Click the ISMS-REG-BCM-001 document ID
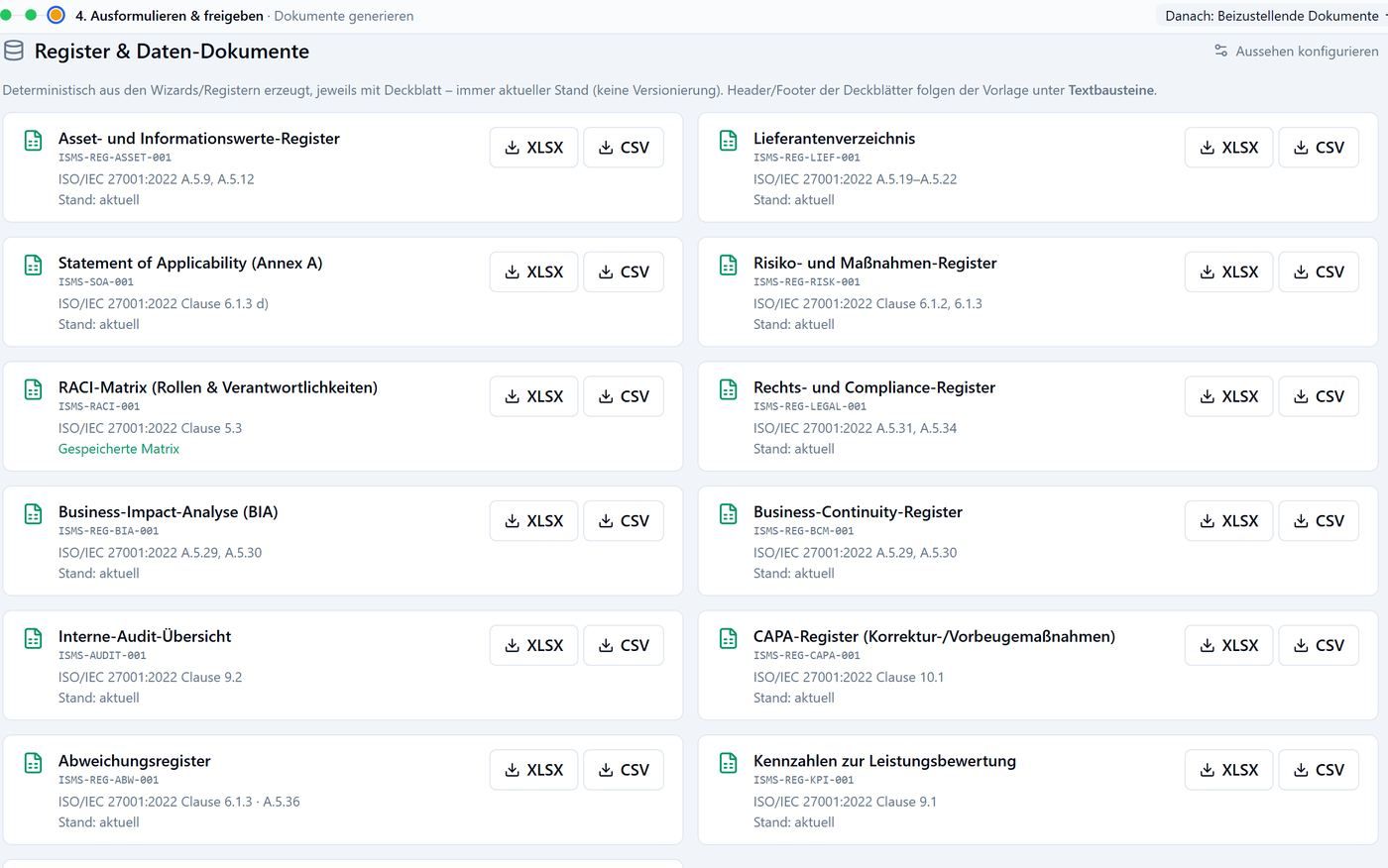The height and width of the screenshot is (868, 1388). click(x=803, y=531)
